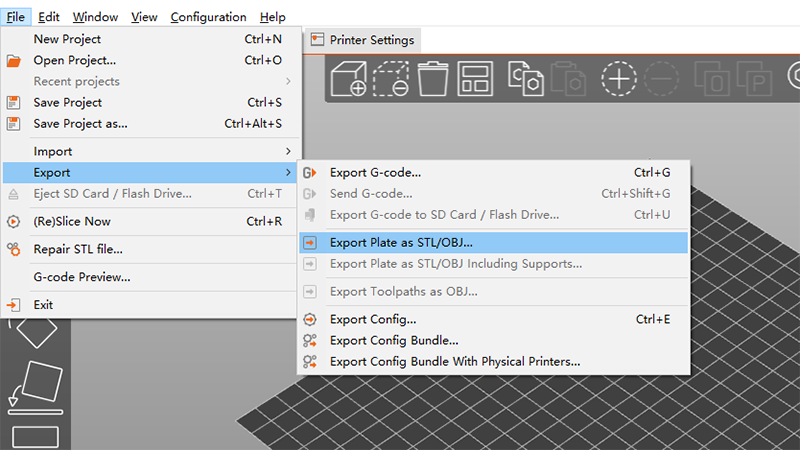Click Export Config Bundle With Physical Printers

pos(454,361)
